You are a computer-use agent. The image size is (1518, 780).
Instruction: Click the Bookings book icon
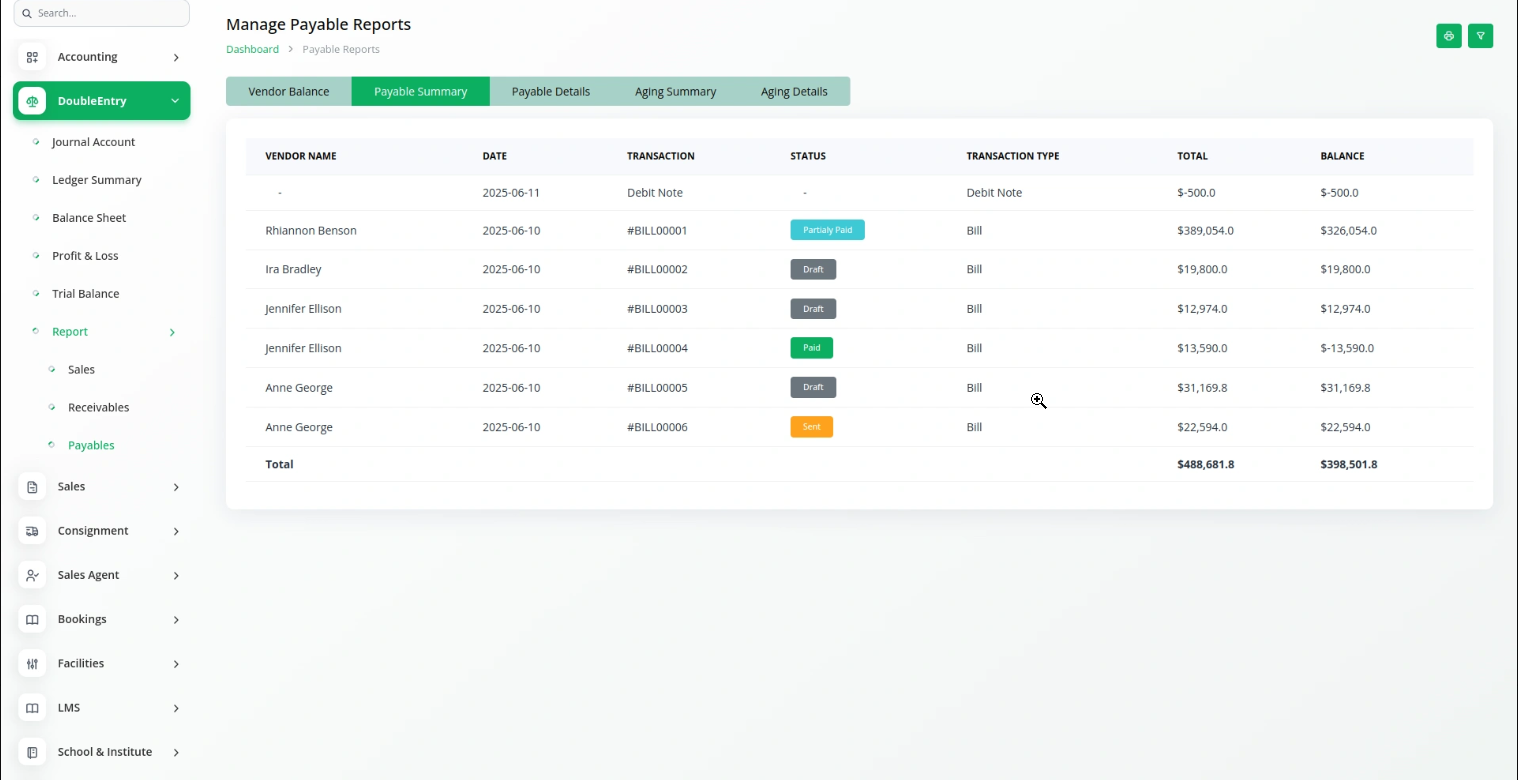coord(32,619)
